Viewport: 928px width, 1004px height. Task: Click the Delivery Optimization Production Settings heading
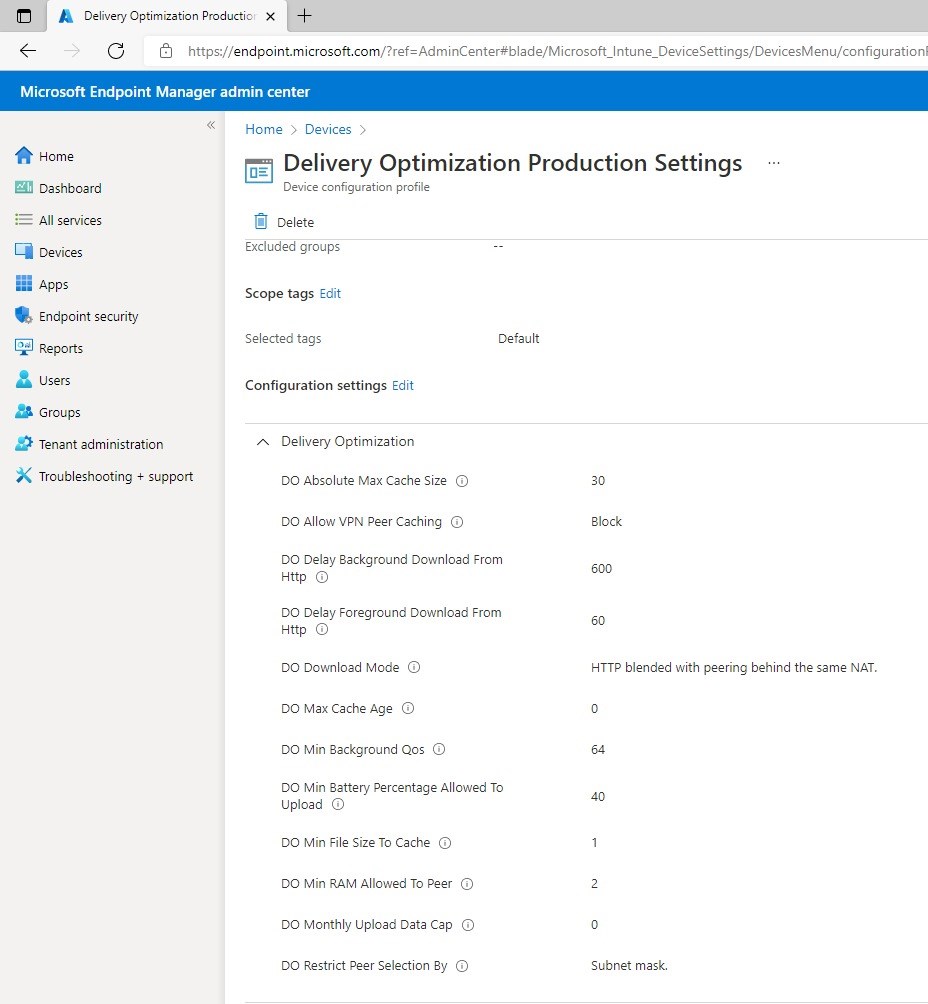tap(512, 163)
